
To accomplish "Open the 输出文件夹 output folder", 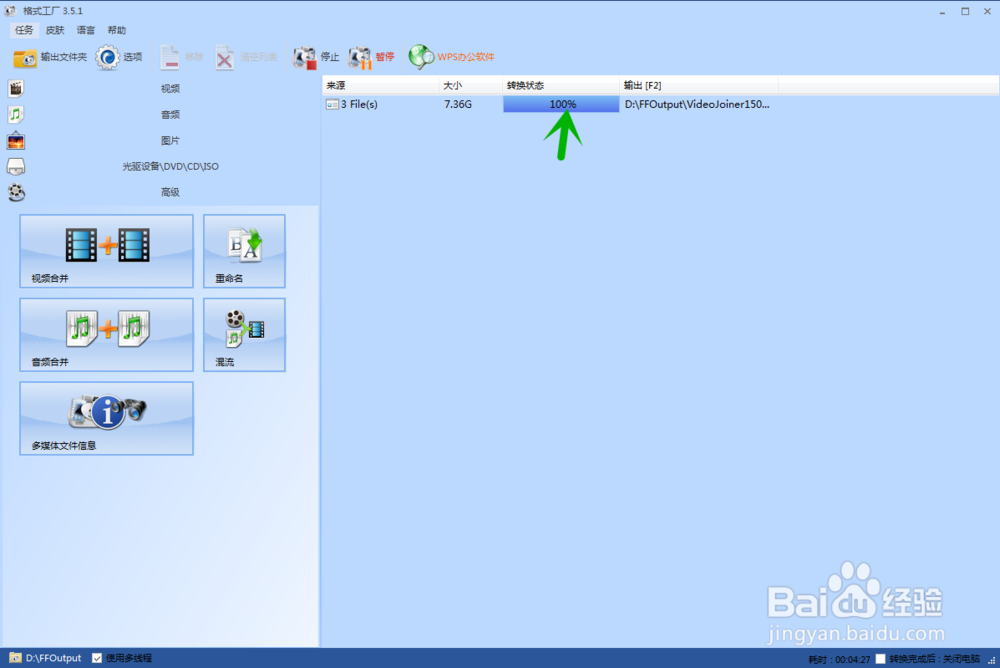I will [50, 57].
